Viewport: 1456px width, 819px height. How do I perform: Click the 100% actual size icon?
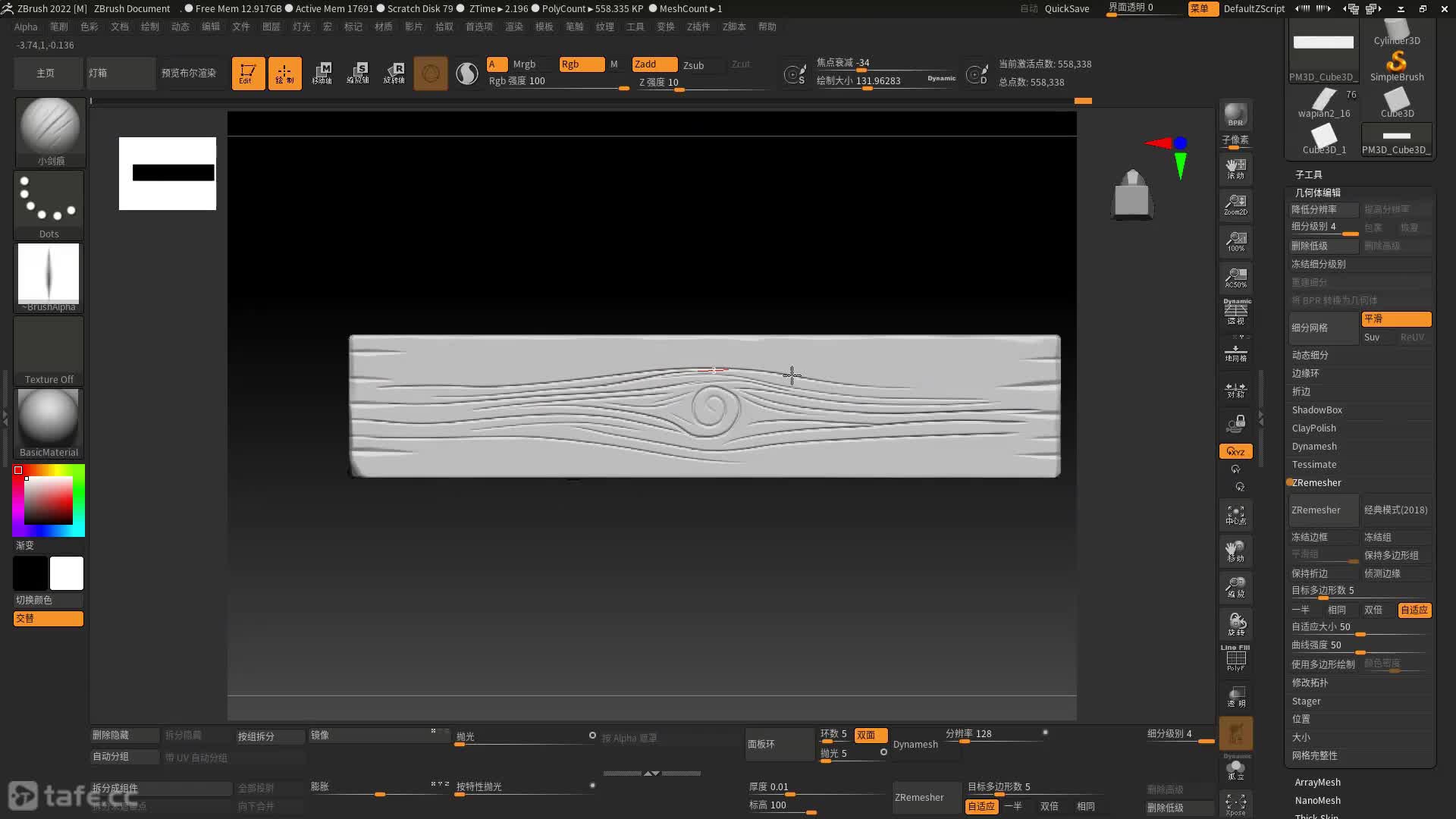[1235, 241]
